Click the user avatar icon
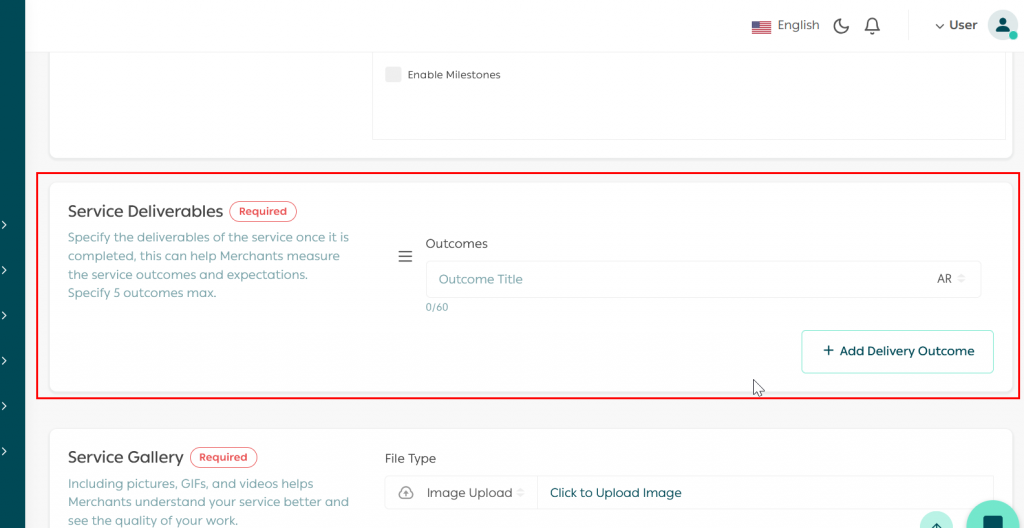The image size is (1024, 528). coord(1002,26)
